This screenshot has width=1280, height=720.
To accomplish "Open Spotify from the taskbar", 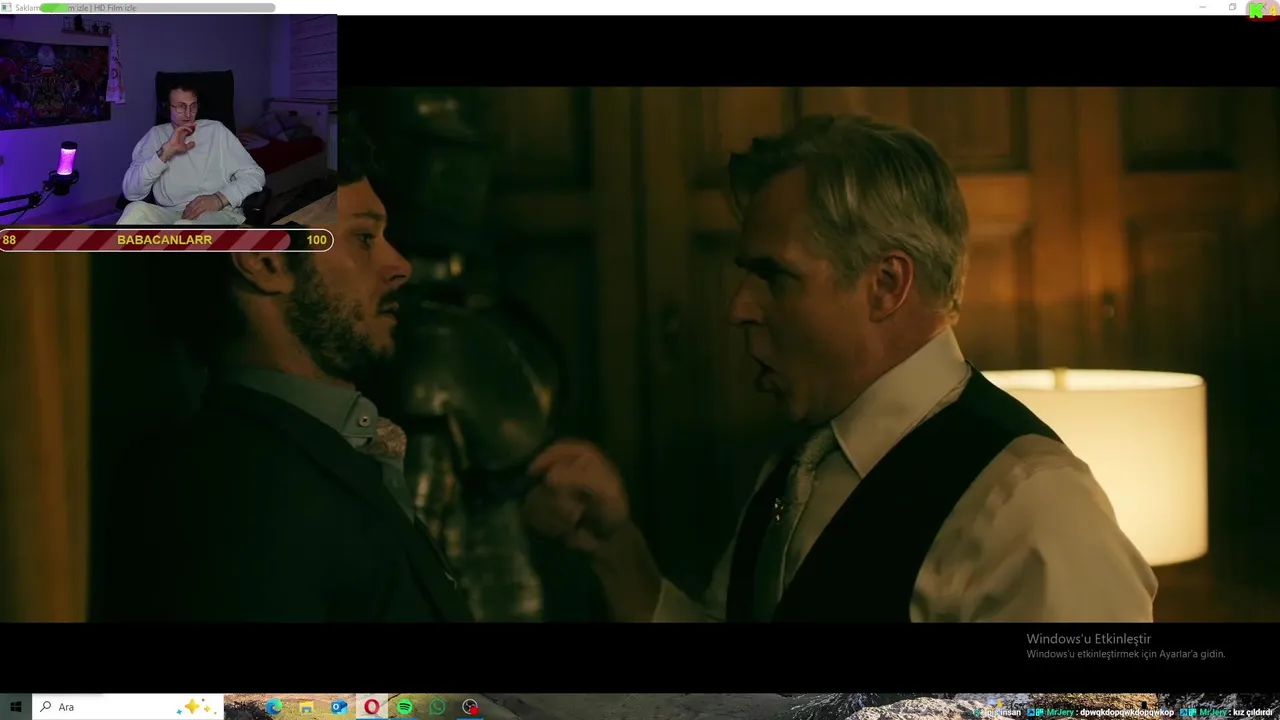I will tap(405, 707).
